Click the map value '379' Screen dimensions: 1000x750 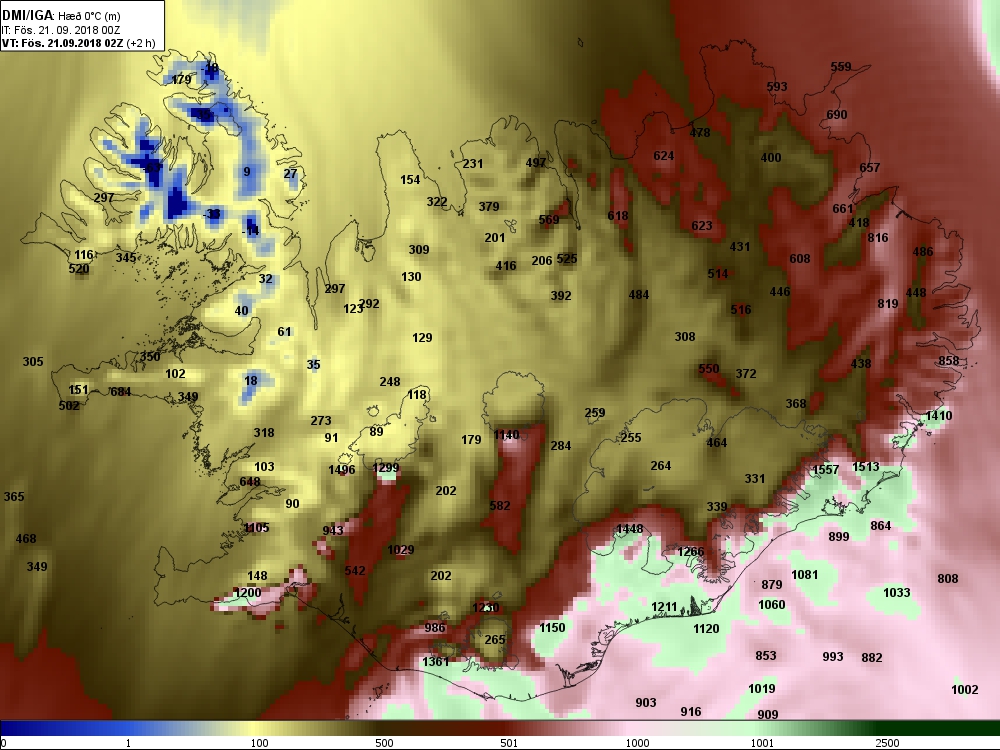click(x=489, y=207)
